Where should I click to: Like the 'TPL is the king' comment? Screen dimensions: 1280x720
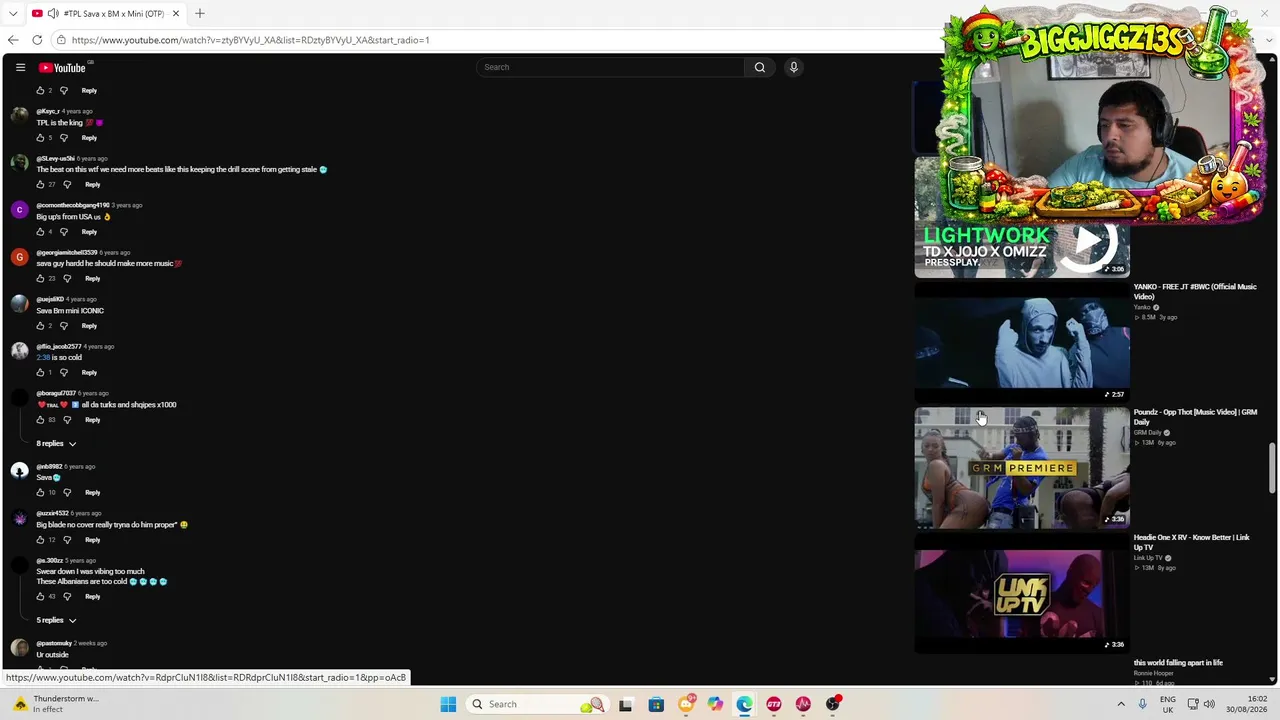41,138
